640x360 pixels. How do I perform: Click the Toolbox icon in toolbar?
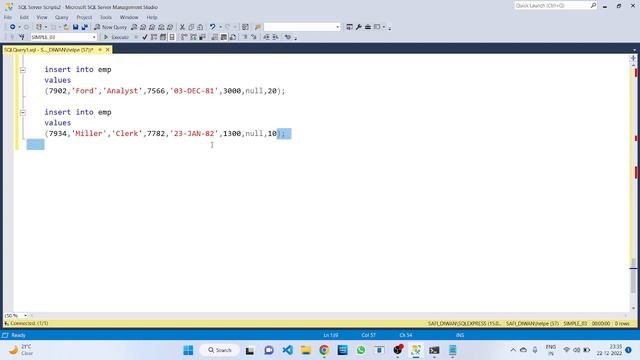point(368,27)
